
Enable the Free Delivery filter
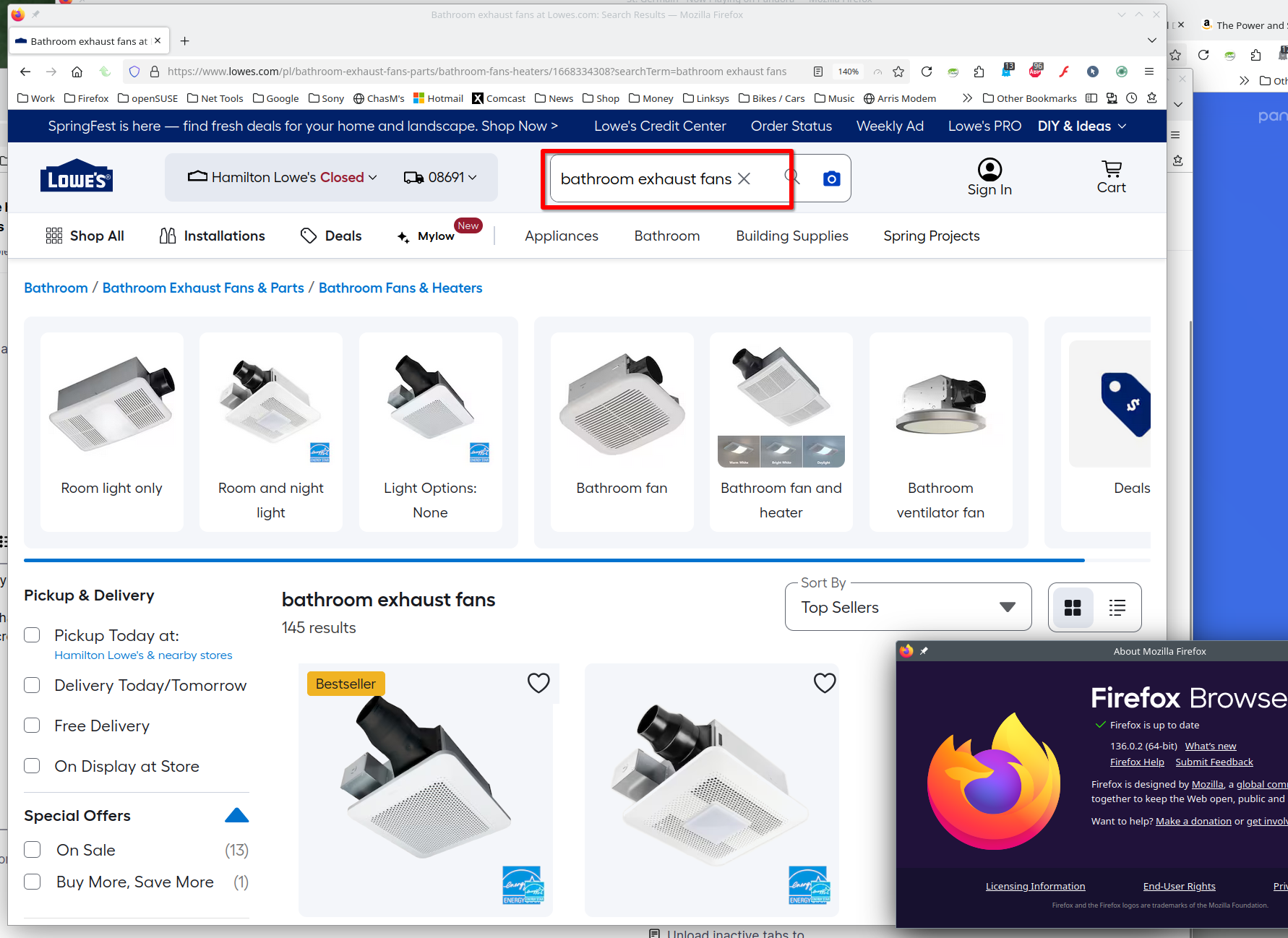coord(32,726)
